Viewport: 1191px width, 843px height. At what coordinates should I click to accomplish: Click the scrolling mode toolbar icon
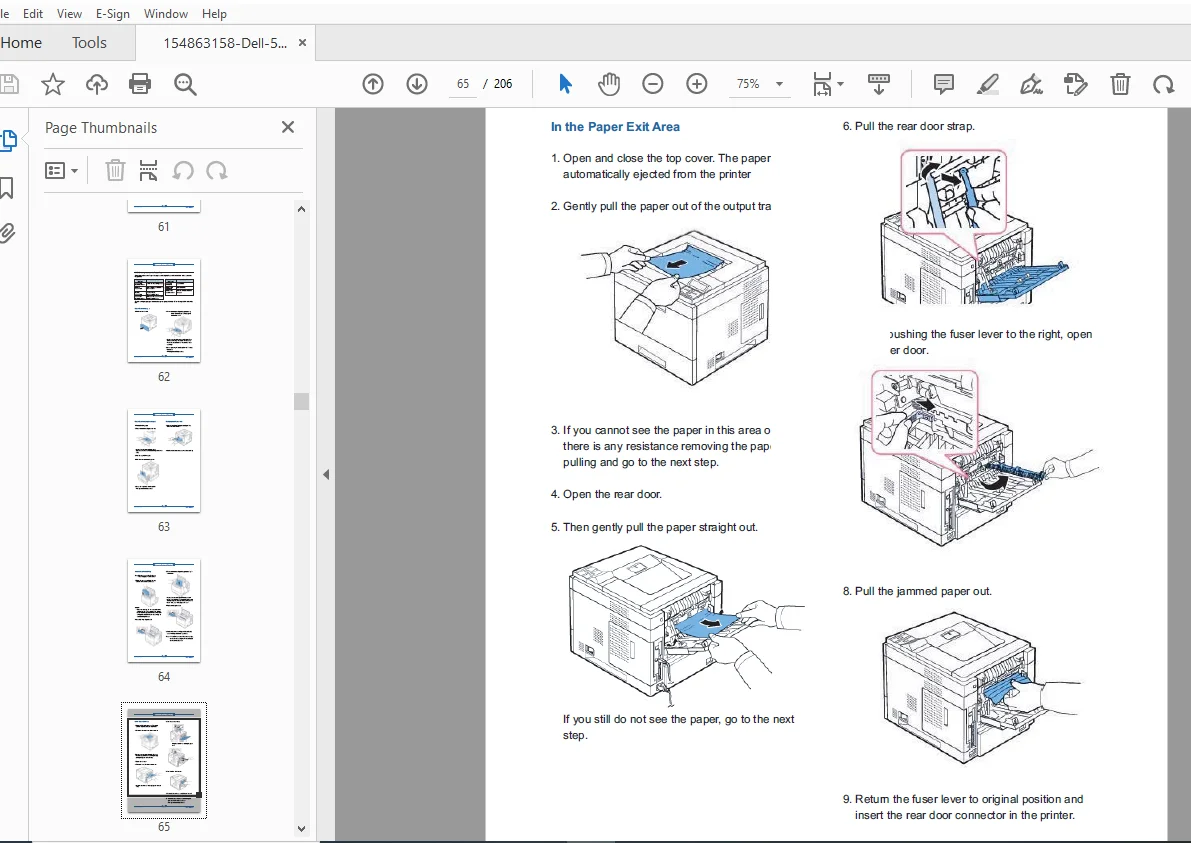(x=879, y=84)
